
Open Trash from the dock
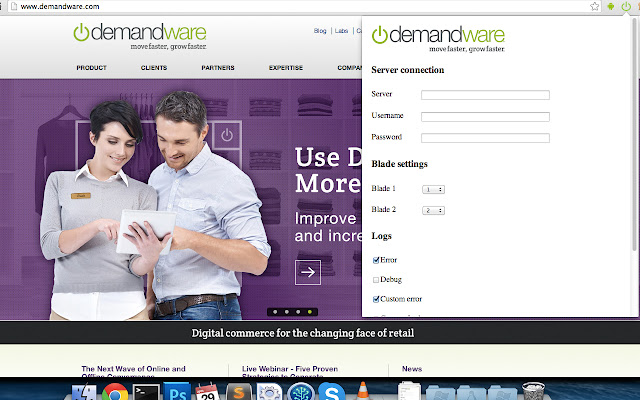point(533,391)
